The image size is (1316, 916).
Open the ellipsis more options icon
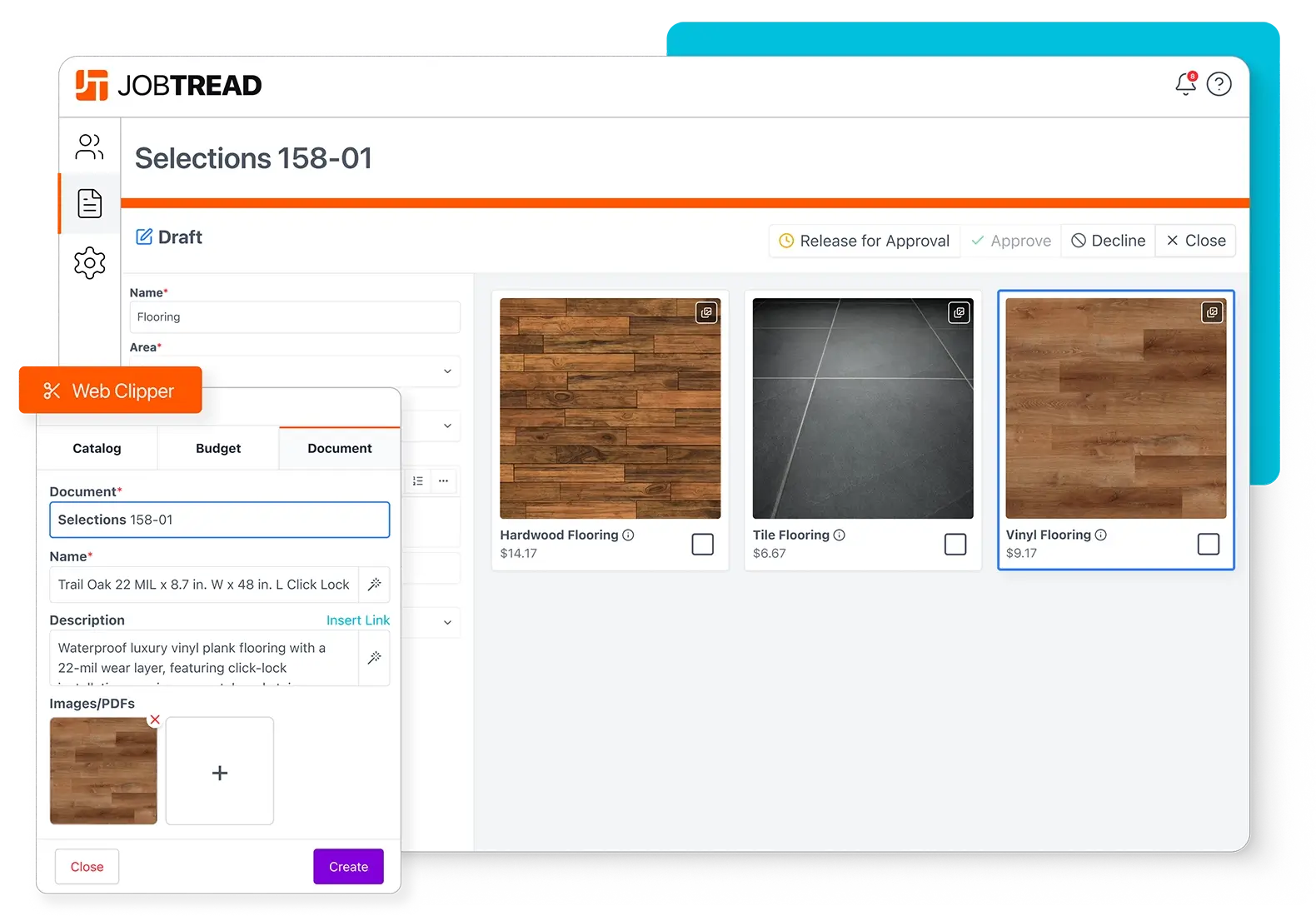[443, 480]
